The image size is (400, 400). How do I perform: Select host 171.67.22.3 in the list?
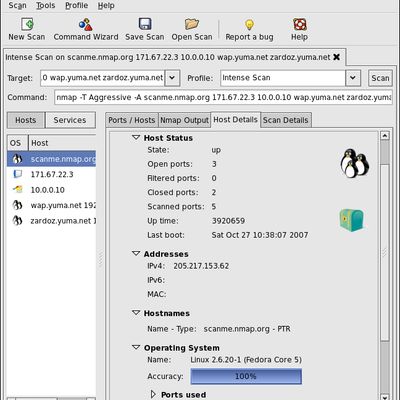coord(52,174)
